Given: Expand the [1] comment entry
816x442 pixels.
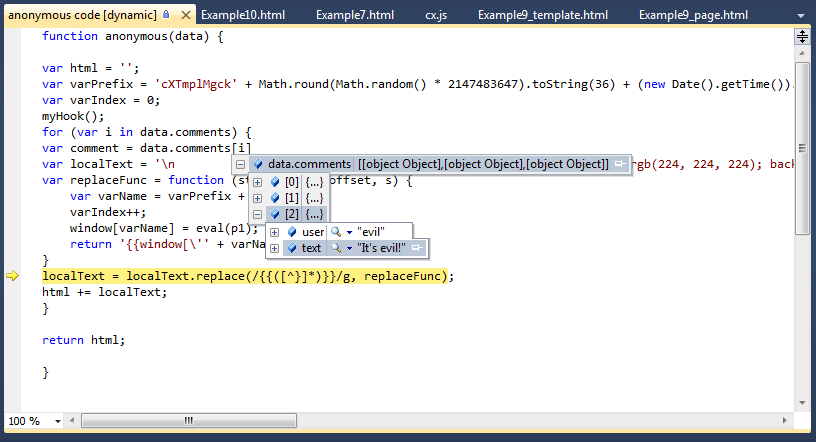Looking at the screenshot, I should click(x=257, y=198).
